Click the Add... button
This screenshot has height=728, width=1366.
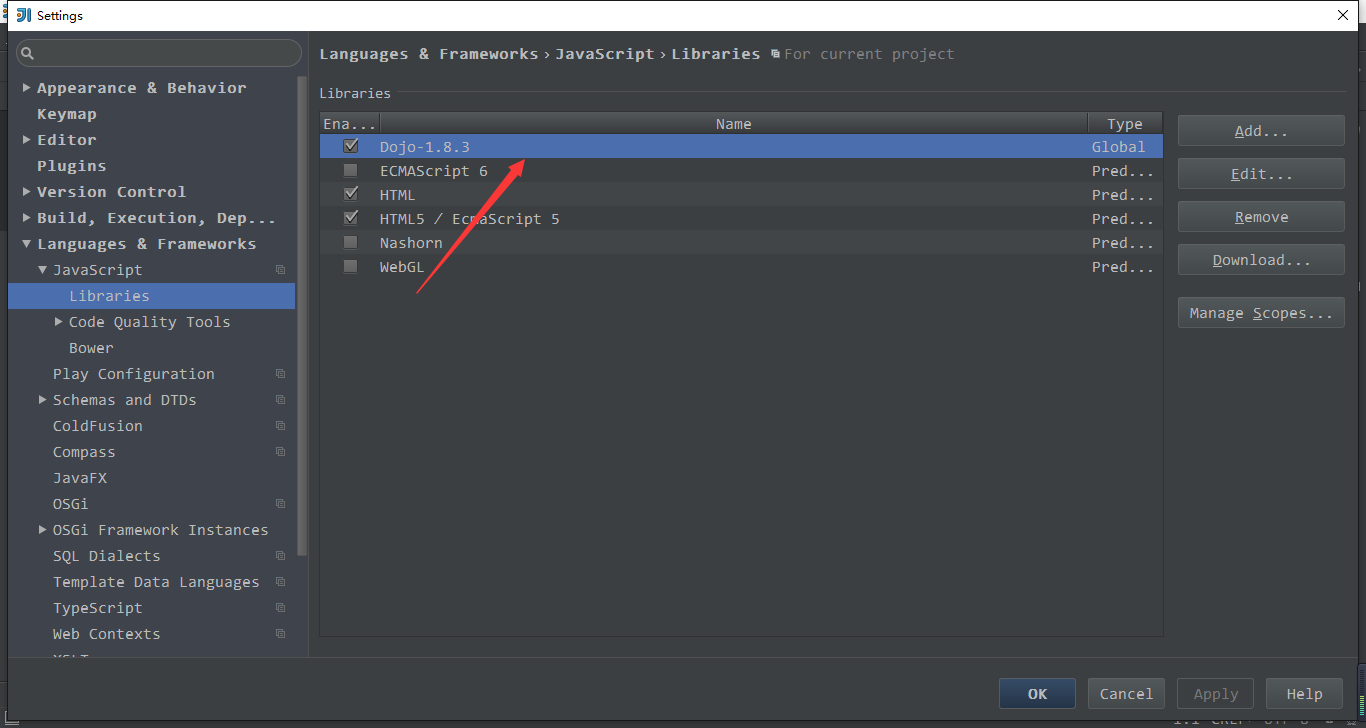pos(1261,131)
